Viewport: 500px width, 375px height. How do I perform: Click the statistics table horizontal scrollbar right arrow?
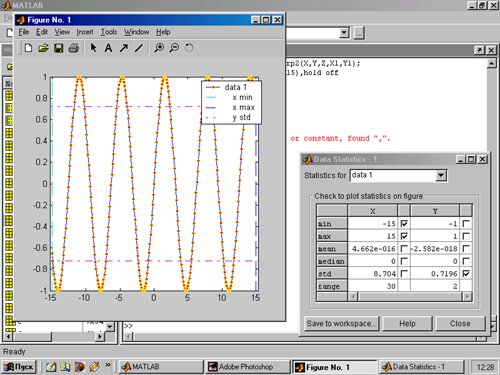[467, 296]
